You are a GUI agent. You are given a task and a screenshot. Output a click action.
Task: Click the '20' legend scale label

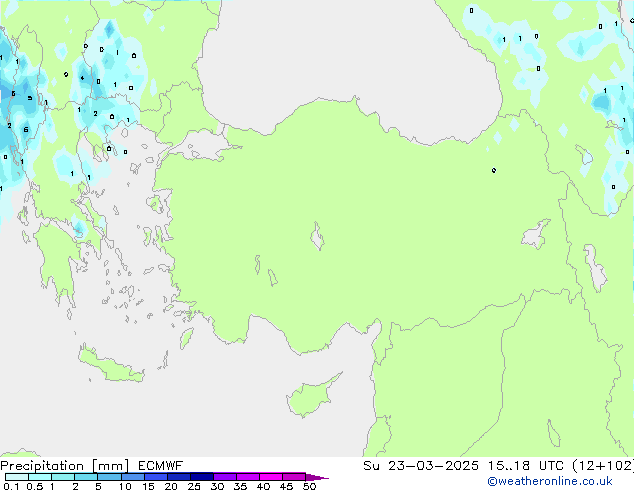[171, 486]
